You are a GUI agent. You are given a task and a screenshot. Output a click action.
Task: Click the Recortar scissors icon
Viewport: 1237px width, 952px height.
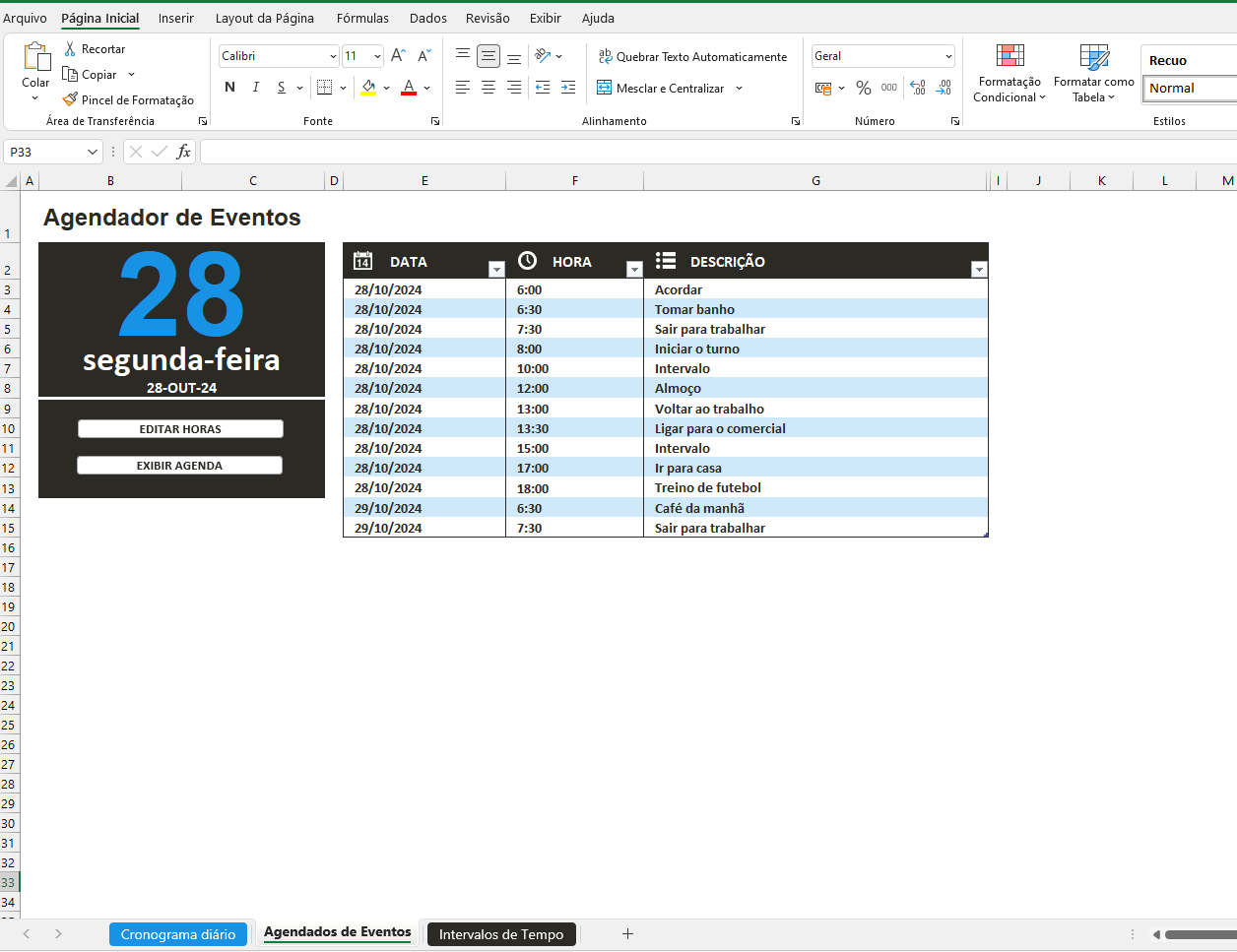(70, 49)
